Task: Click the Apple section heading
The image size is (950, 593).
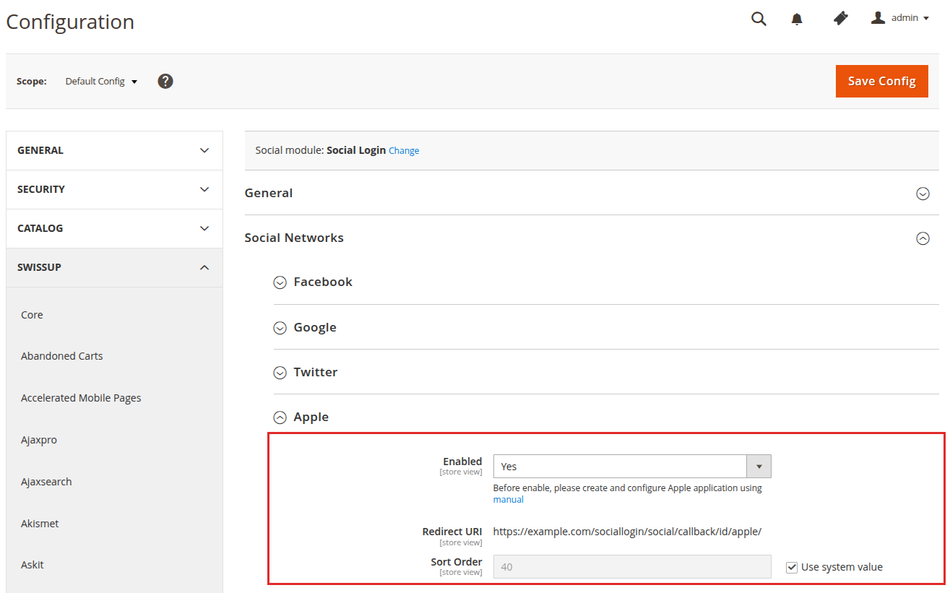Action: pos(311,417)
